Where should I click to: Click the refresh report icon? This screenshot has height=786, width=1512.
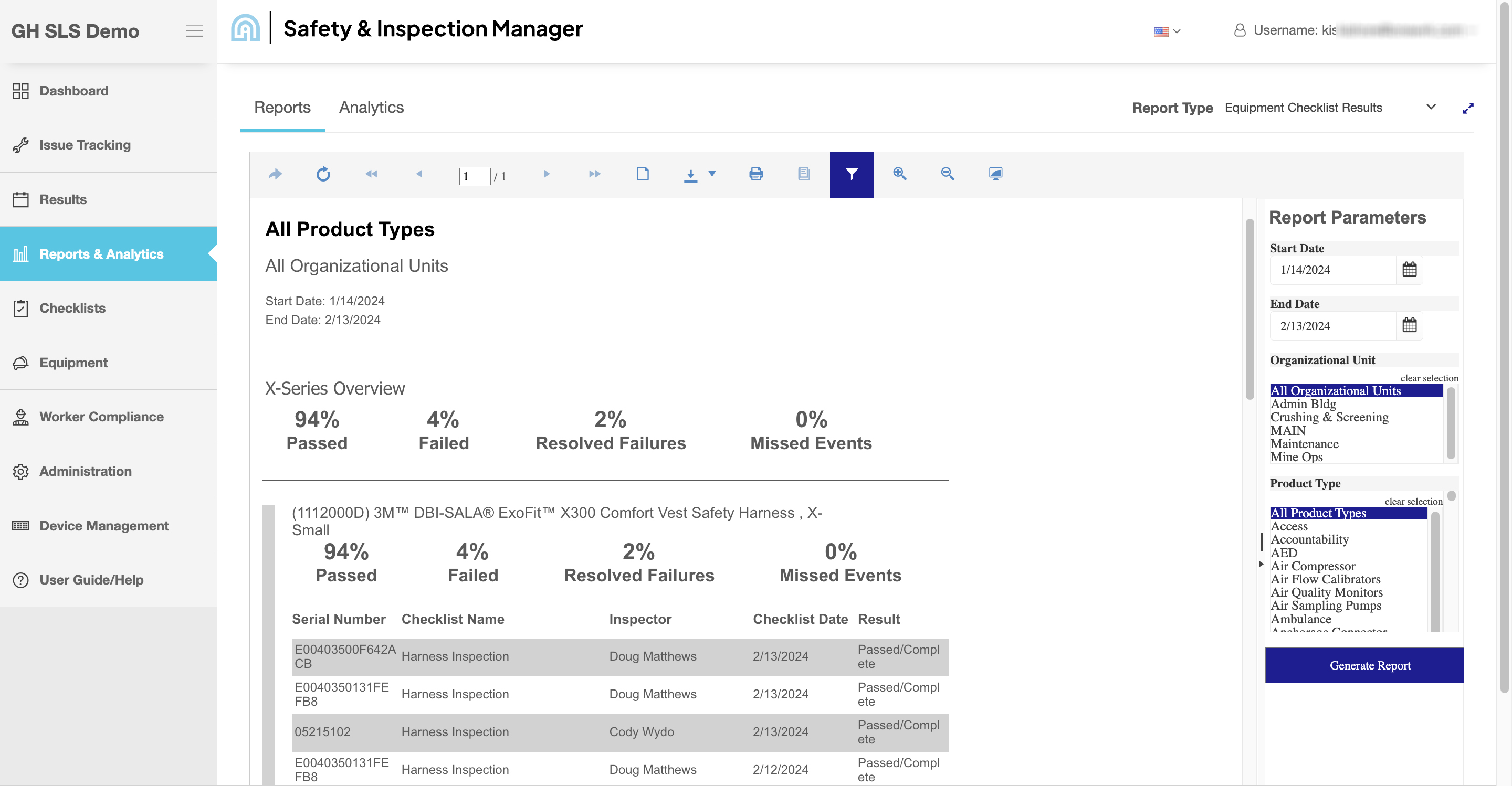click(x=323, y=174)
